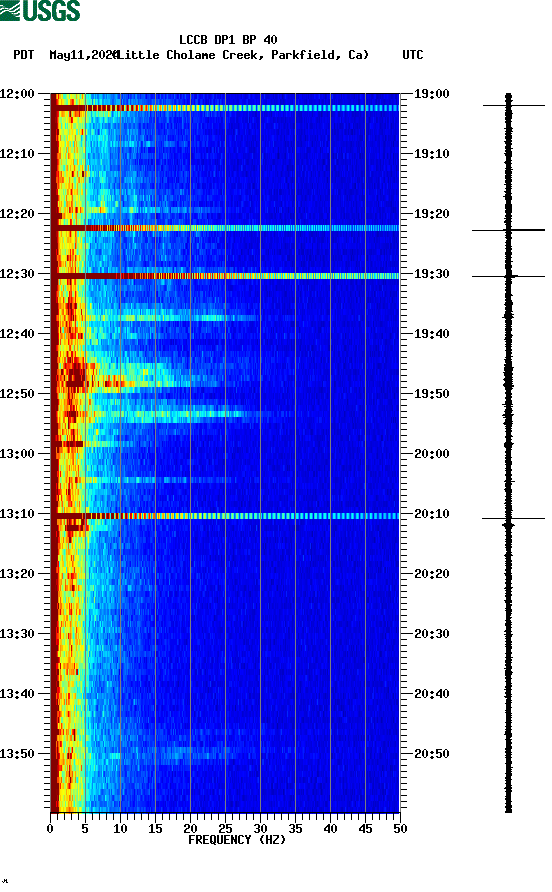
Task: Click the 19:50 UTC time label
Action: coord(431,394)
